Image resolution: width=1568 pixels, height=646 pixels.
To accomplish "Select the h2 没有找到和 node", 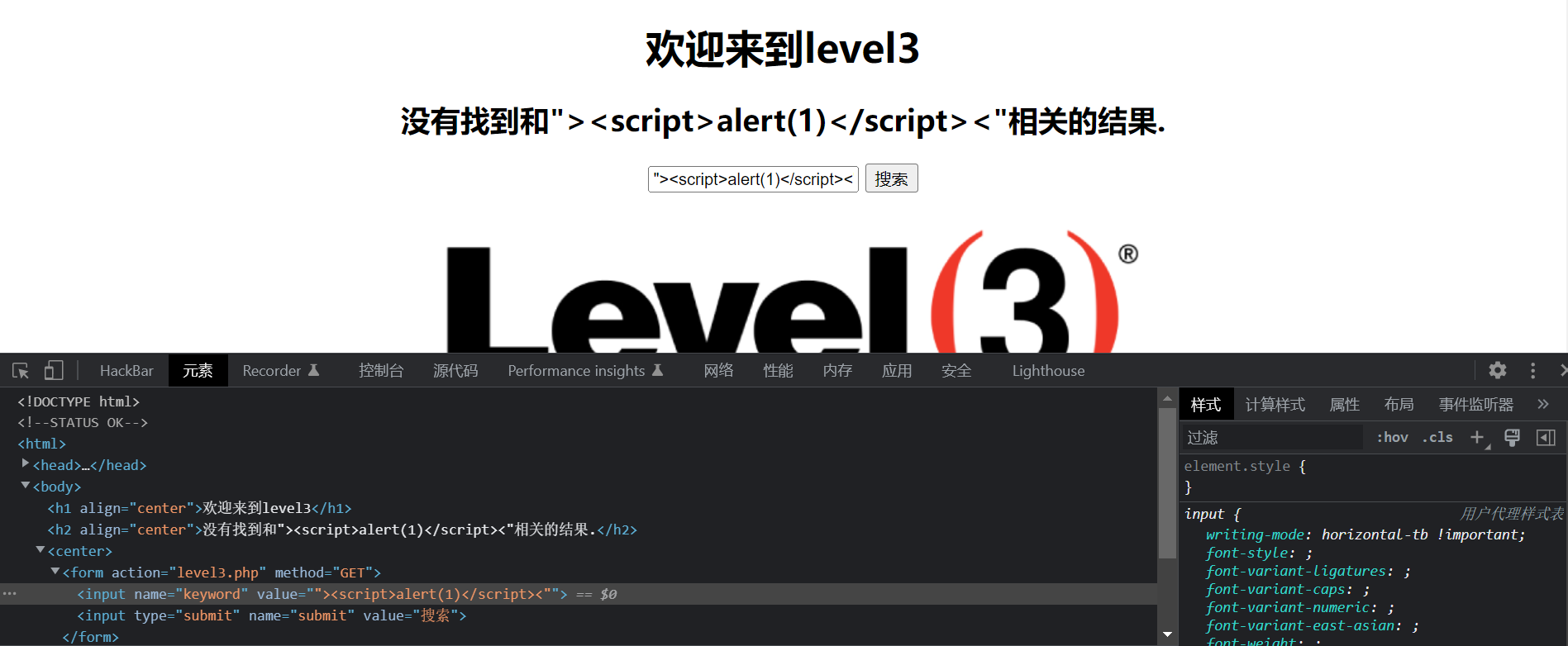I will click(x=342, y=530).
